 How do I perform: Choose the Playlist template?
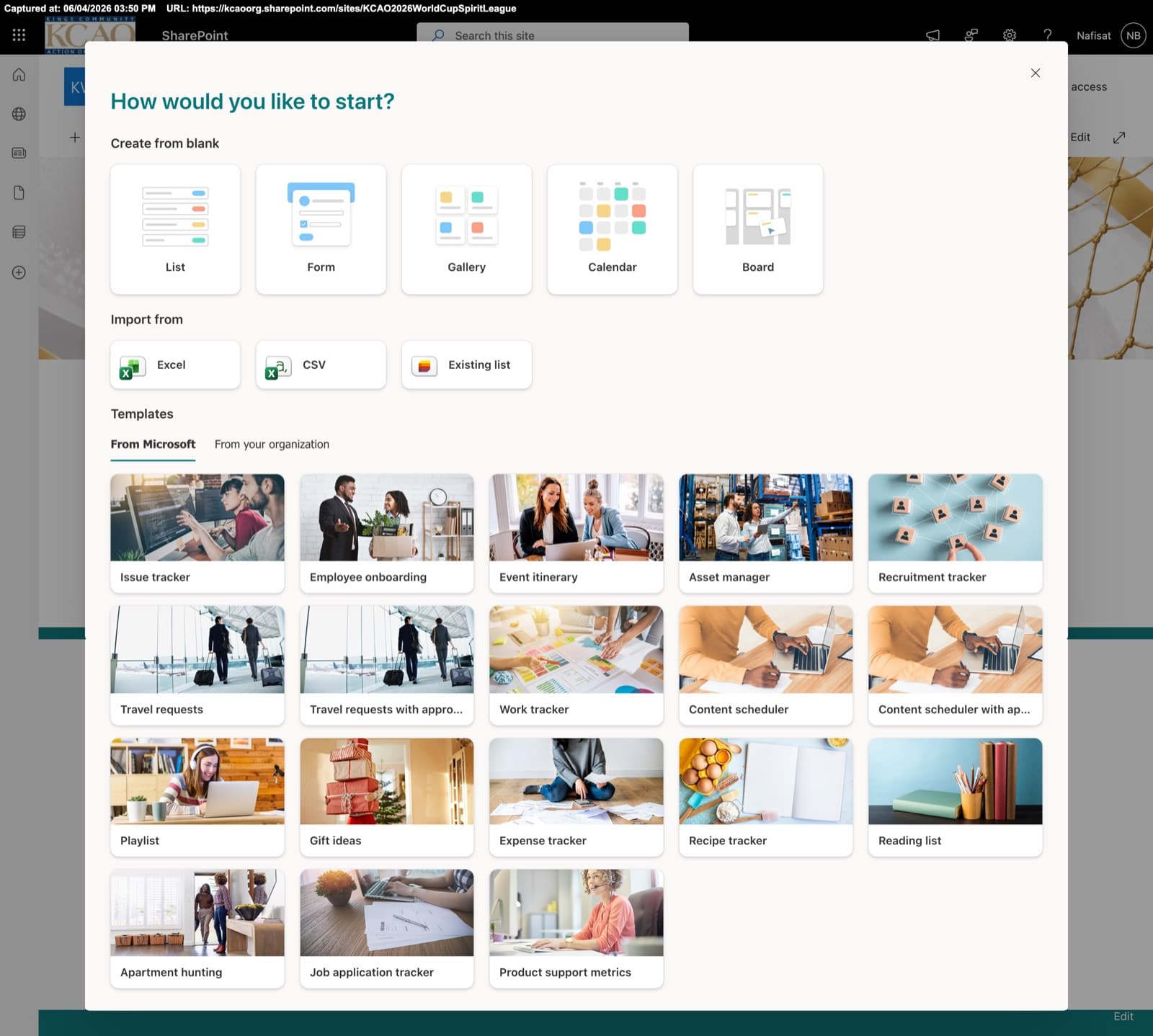click(x=197, y=797)
